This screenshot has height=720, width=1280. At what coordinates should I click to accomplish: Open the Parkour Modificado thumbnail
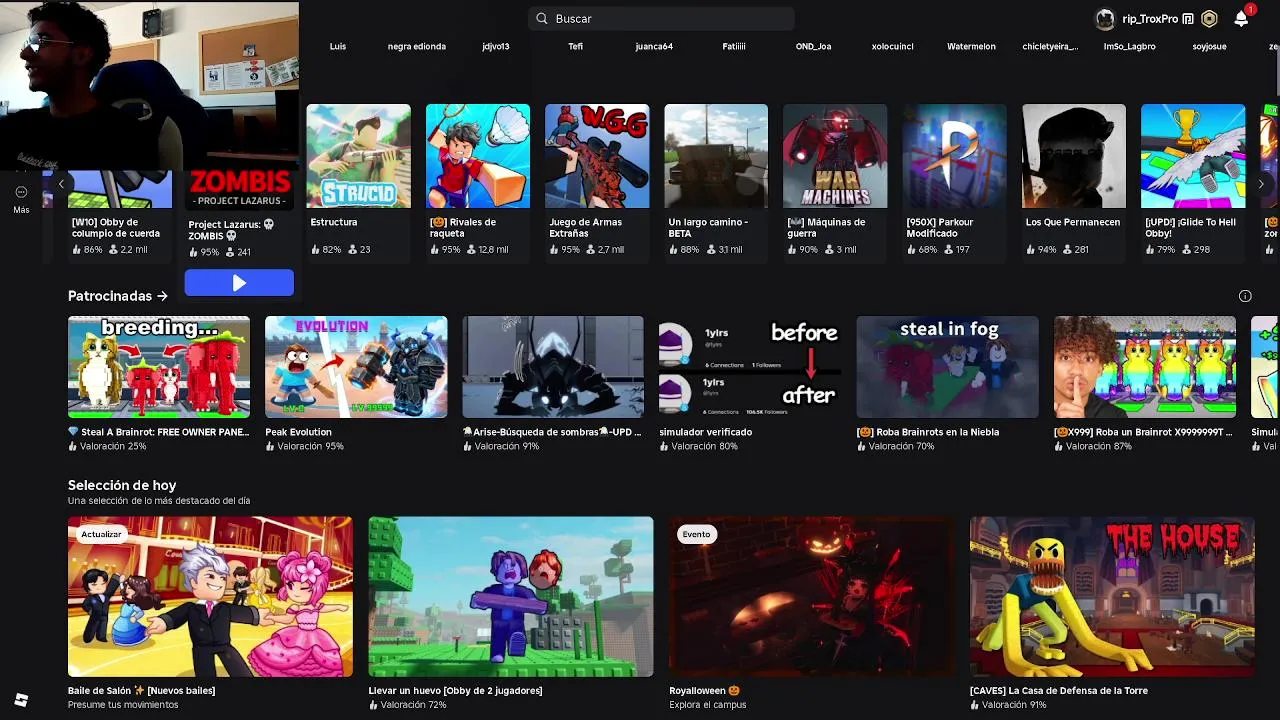pyautogui.click(x=954, y=156)
